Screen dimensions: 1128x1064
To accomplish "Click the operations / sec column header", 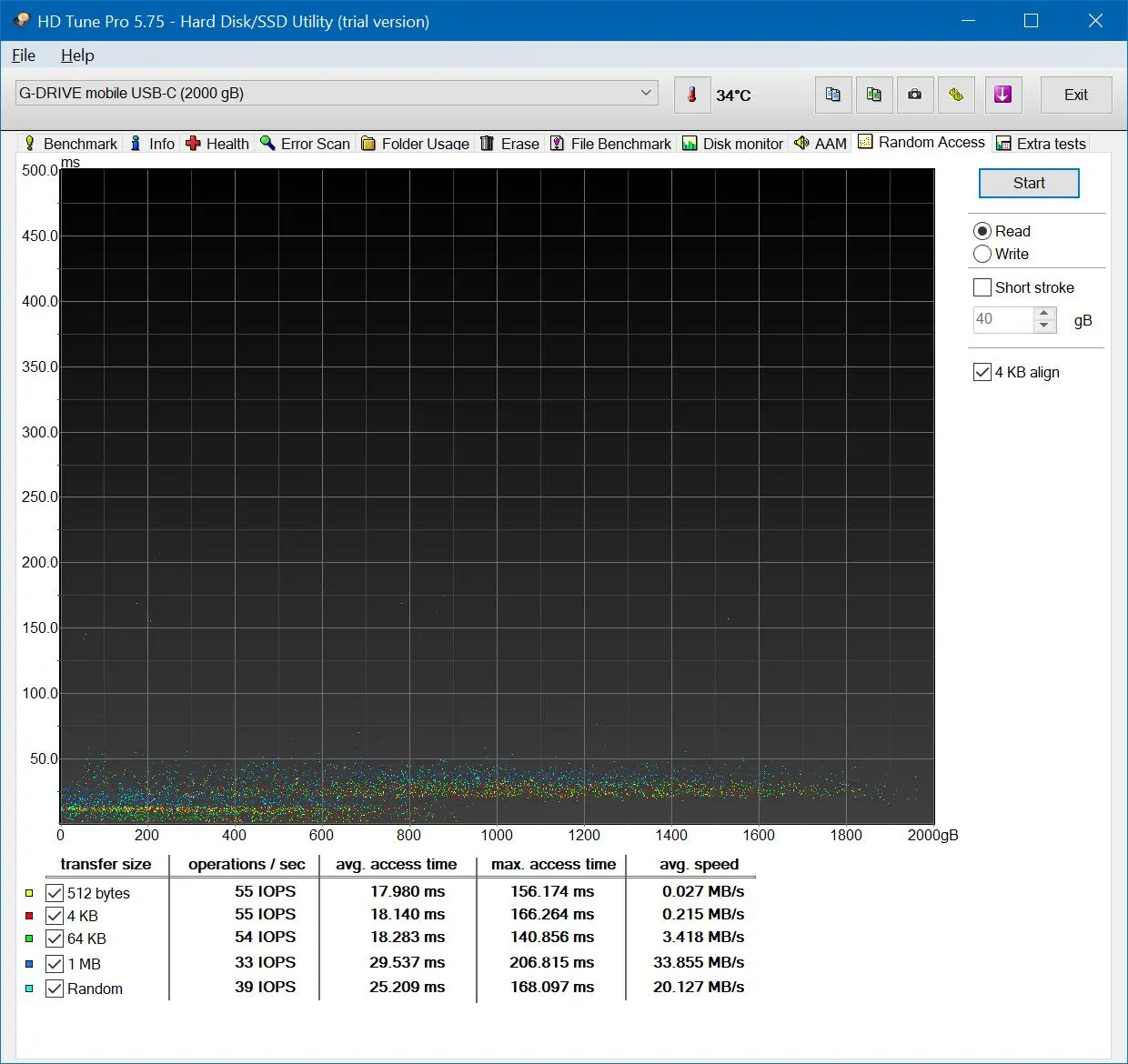I will [x=247, y=864].
